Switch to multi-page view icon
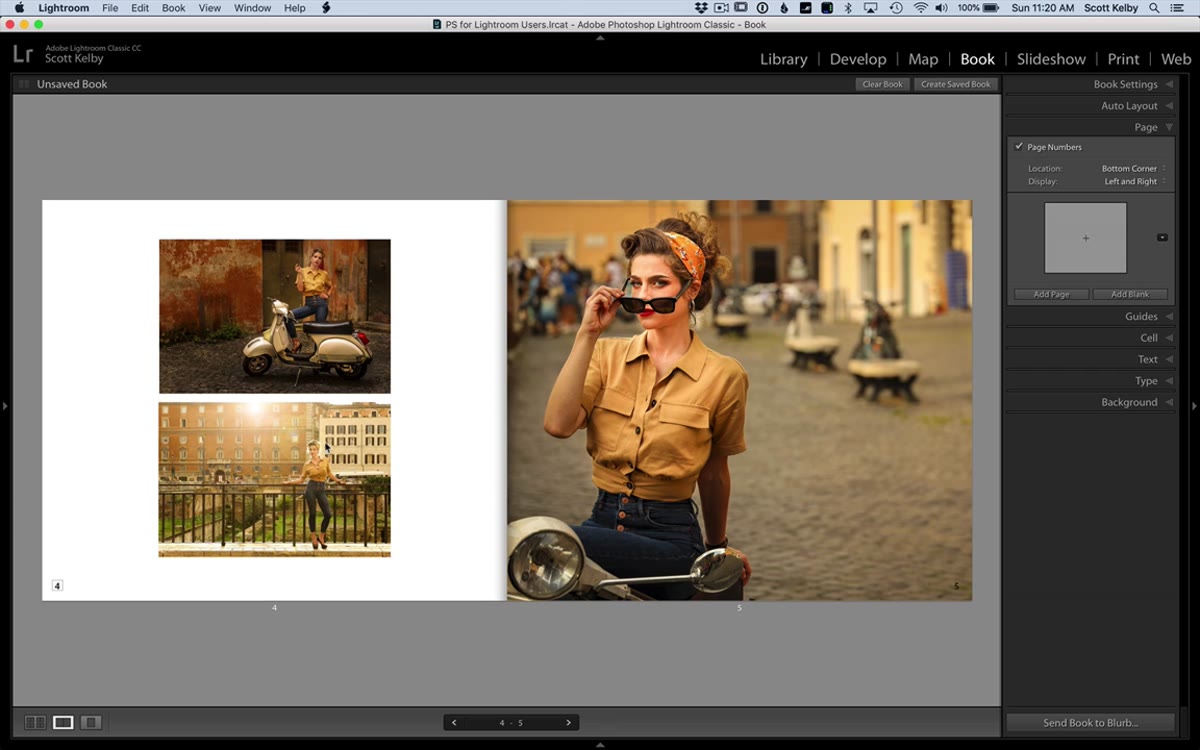Viewport: 1200px width, 750px height. pos(35,722)
